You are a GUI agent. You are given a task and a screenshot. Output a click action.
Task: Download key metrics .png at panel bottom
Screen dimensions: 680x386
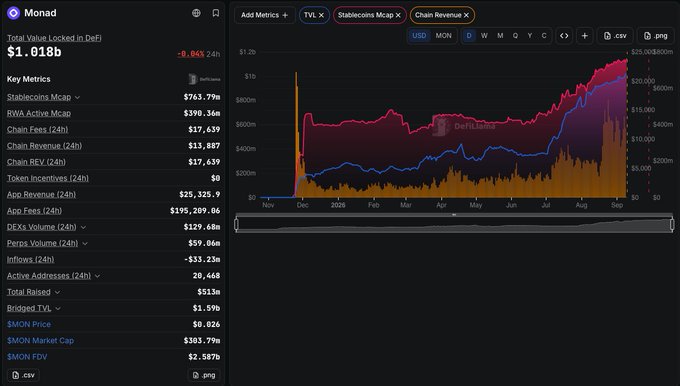[x=204, y=375]
